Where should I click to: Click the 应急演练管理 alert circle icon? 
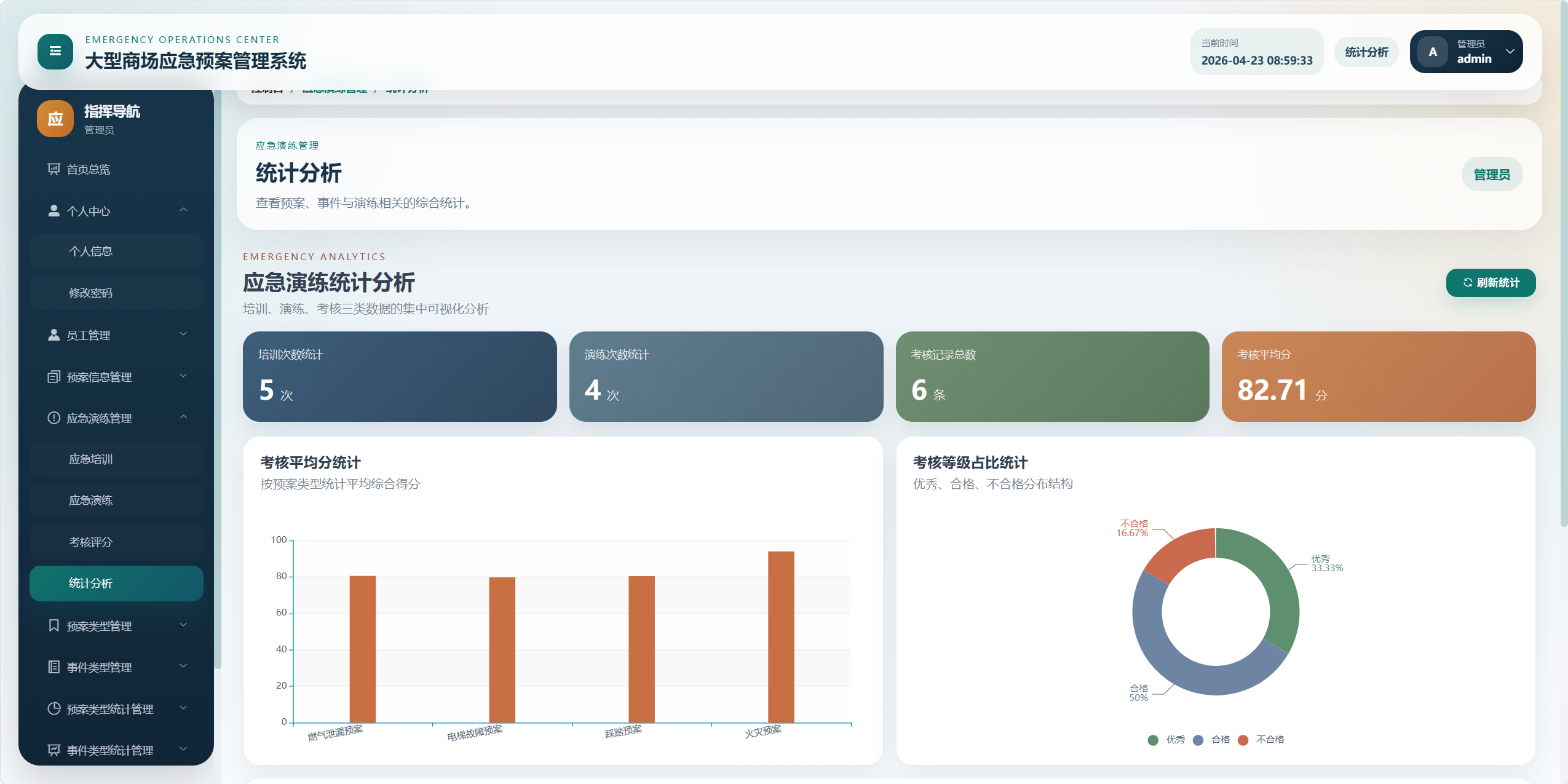pos(54,418)
